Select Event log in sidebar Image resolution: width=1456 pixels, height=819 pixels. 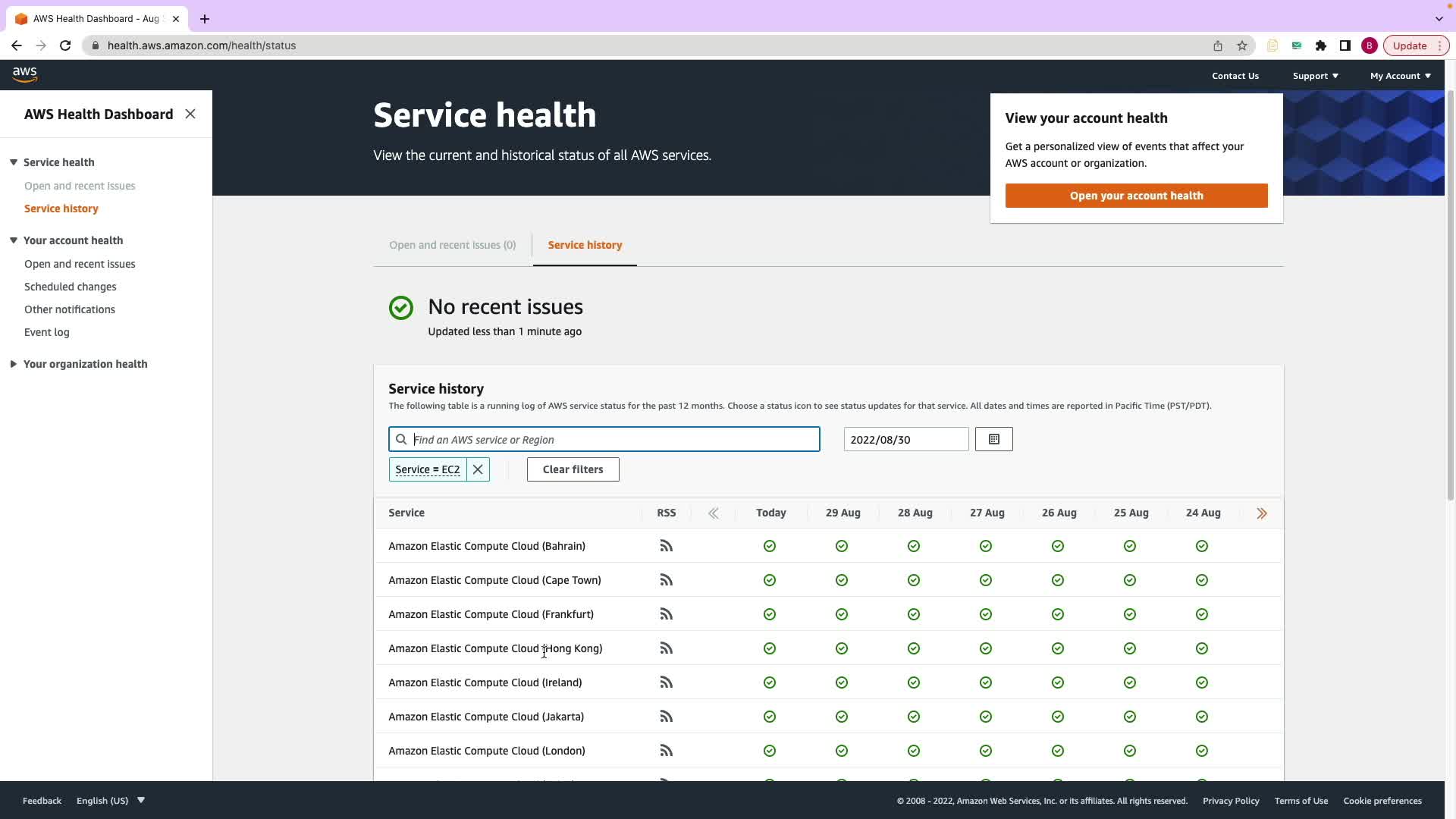(46, 332)
